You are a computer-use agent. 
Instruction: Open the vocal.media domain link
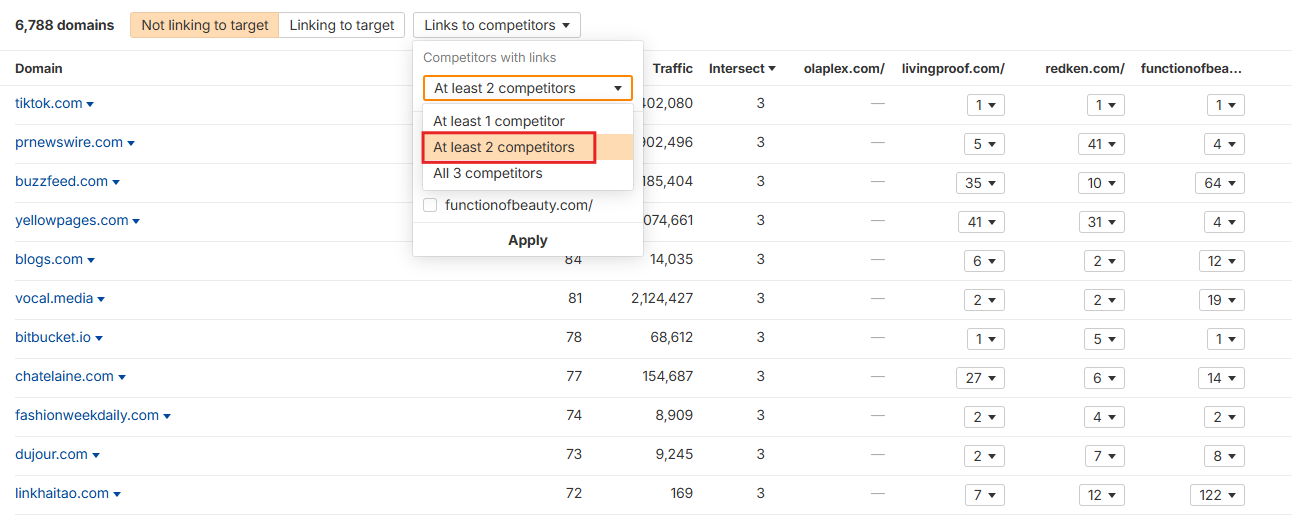pyautogui.click(x=54, y=298)
